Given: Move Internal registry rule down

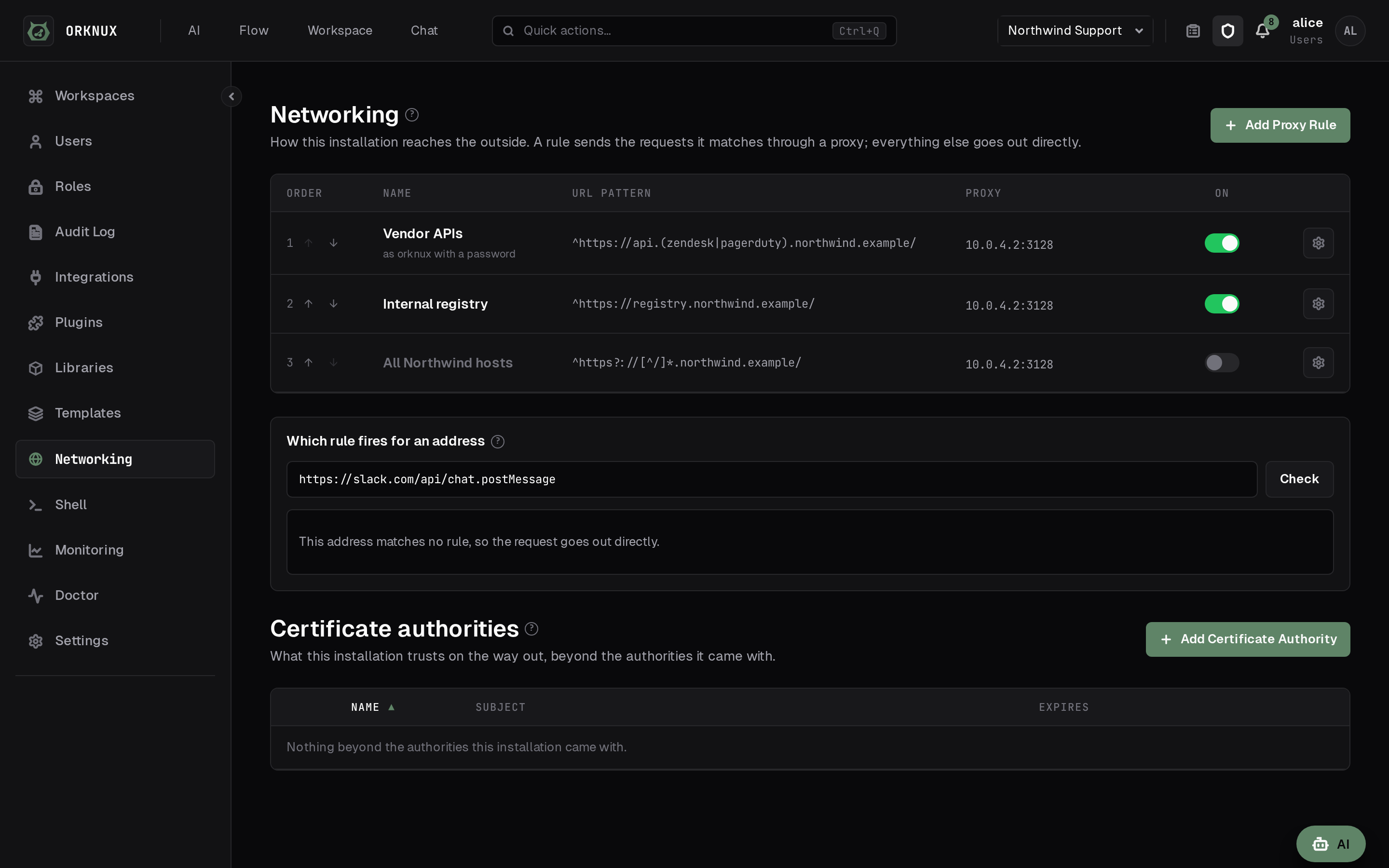Looking at the screenshot, I should (333, 304).
